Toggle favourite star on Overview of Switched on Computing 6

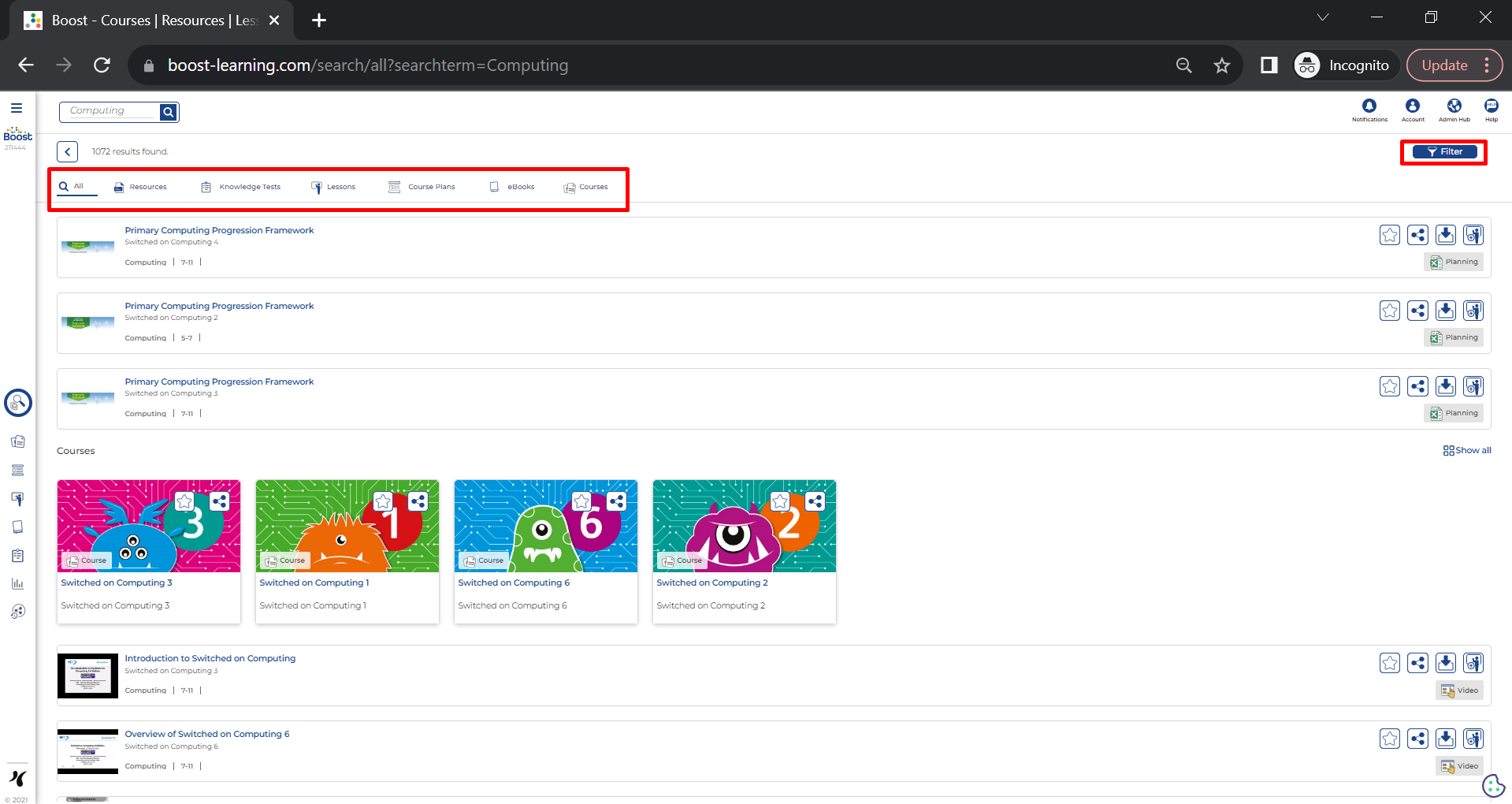[1390, 739]
